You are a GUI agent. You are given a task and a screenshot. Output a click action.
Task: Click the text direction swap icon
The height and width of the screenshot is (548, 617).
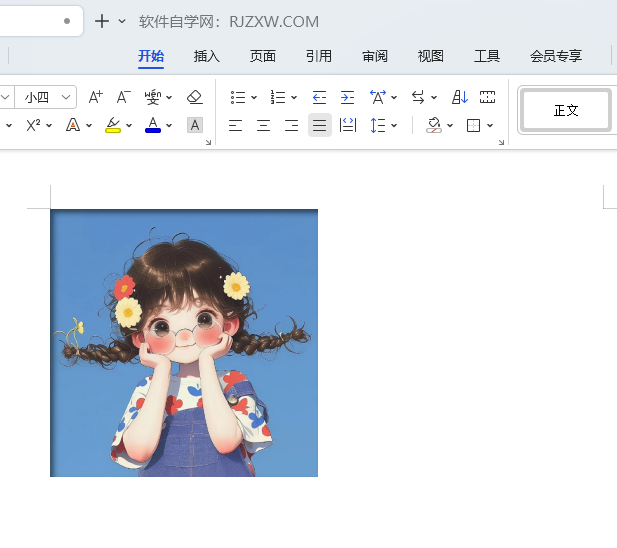[418, 97]
